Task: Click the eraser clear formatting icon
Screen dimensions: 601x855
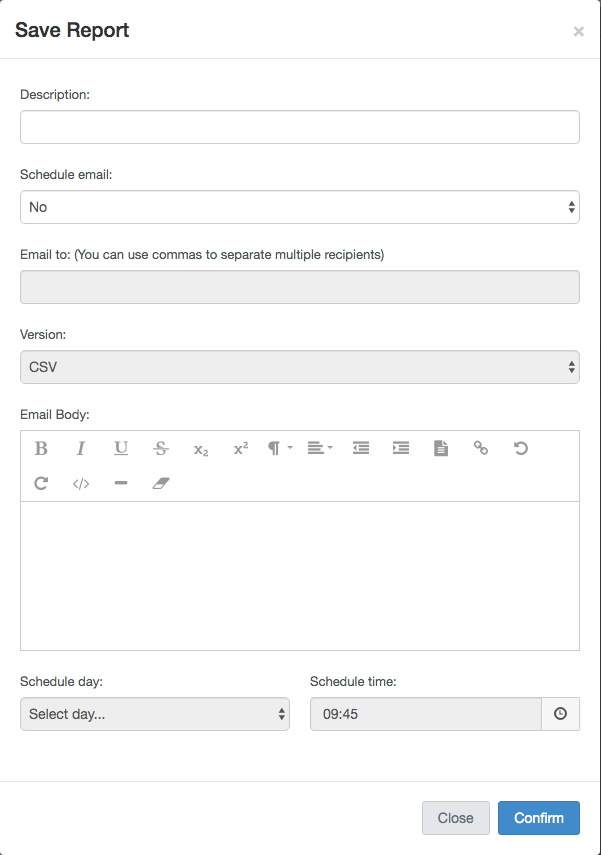Action: pyautogui.click(x=161, y=483)
